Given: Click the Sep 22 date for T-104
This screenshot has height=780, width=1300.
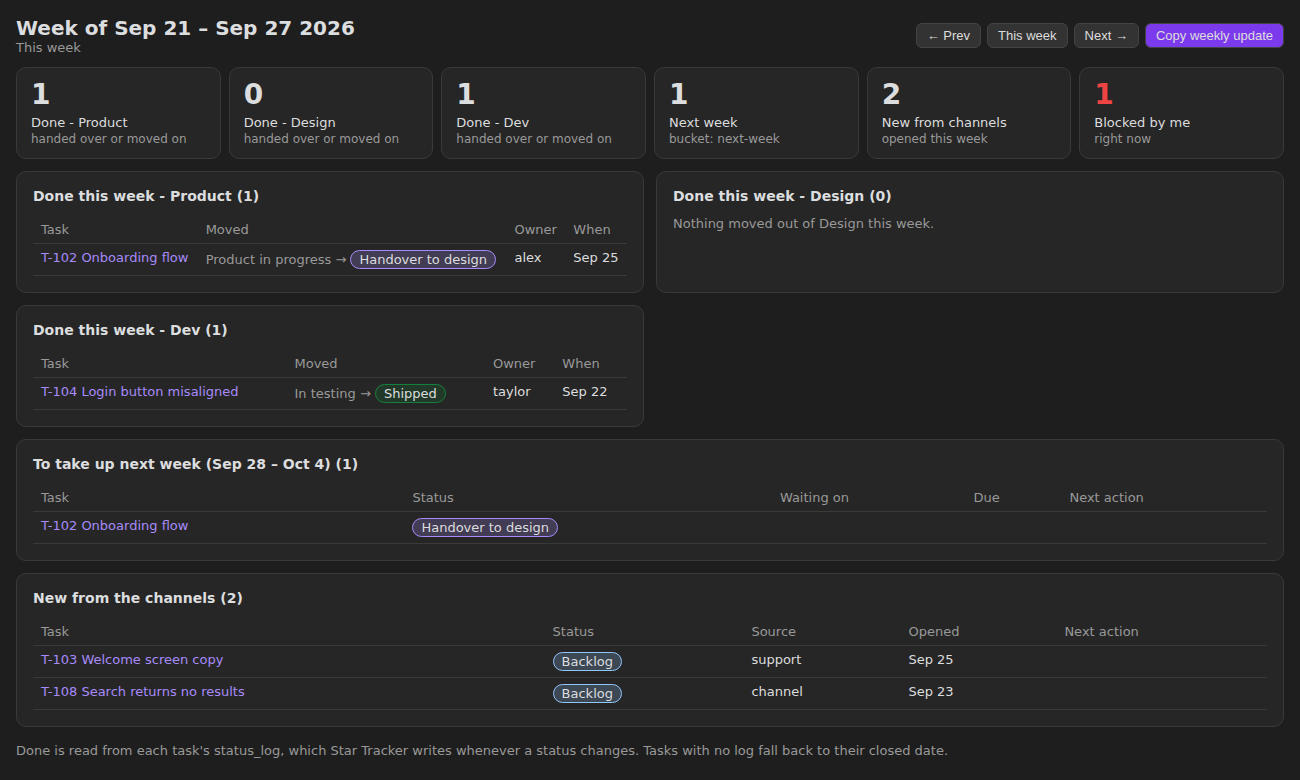Looking at the screenshot, I should pos(585,392).
